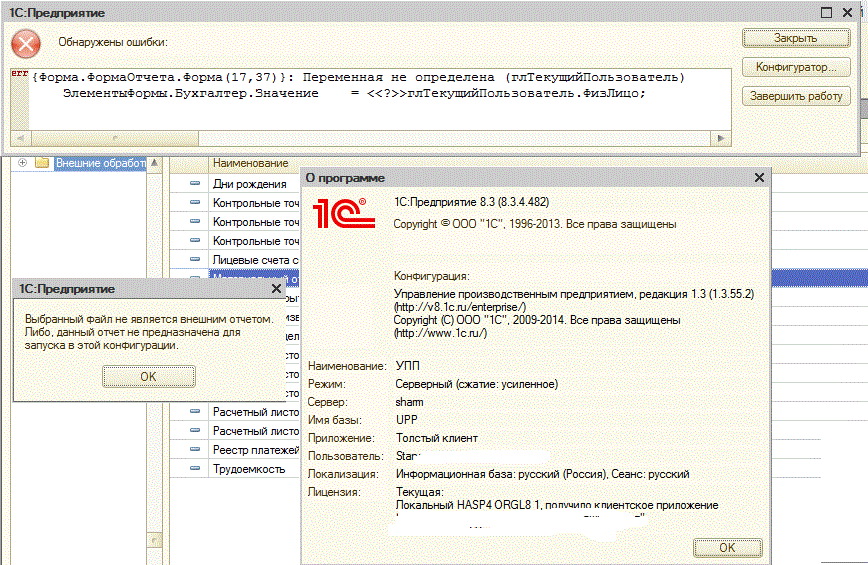Click item icon beside Реестр платежей

(195, 449)
